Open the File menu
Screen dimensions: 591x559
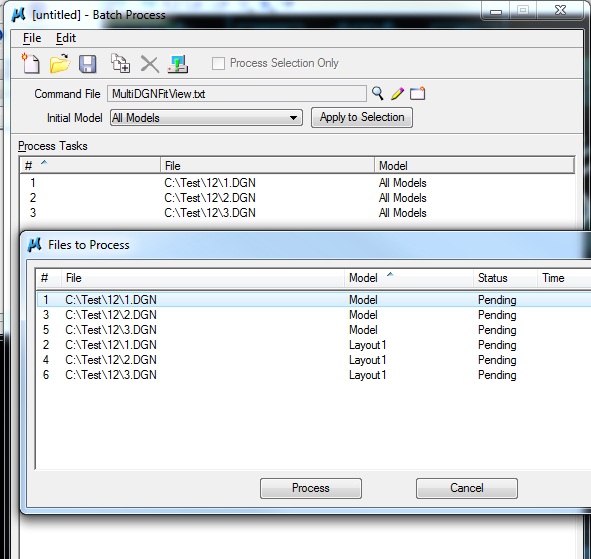point(32,38)
